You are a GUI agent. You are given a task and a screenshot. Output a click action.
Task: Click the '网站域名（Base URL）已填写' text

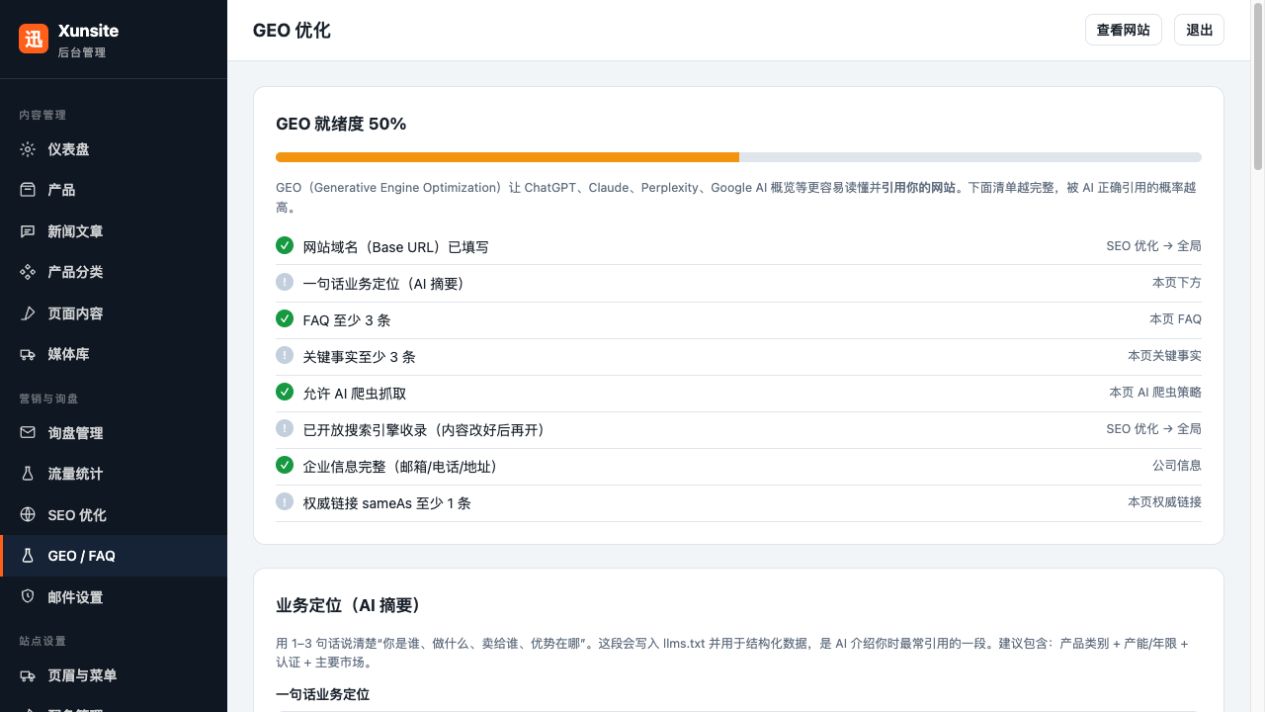point(396,246)
